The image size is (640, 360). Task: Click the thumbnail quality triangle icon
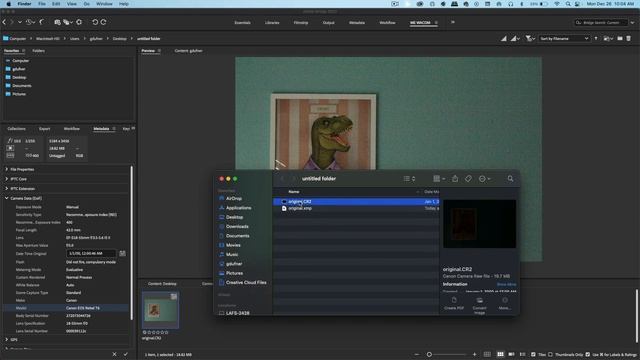(x=504, y=38)
